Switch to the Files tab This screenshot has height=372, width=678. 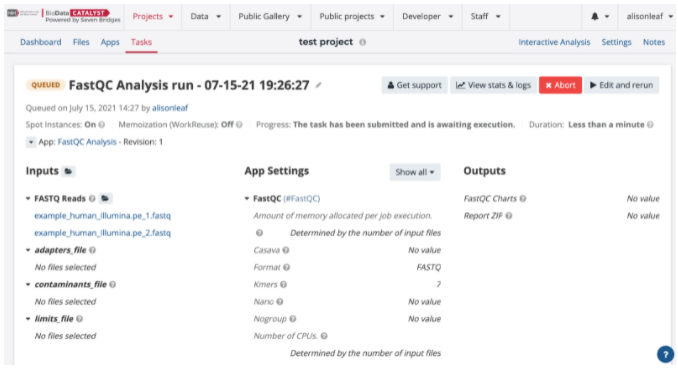(x=81, y=42)
